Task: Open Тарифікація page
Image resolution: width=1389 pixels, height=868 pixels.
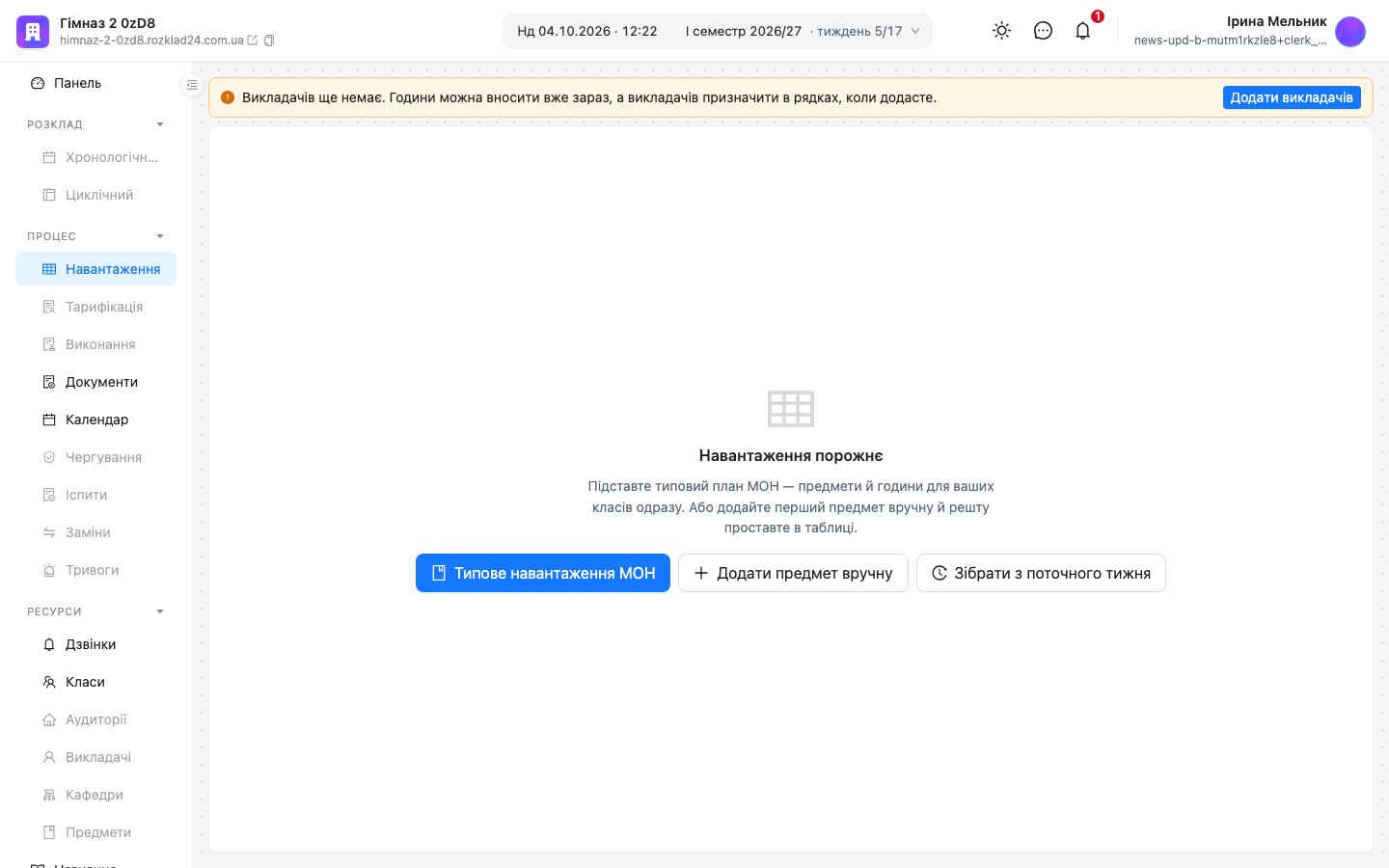Action: pos(95,307)
